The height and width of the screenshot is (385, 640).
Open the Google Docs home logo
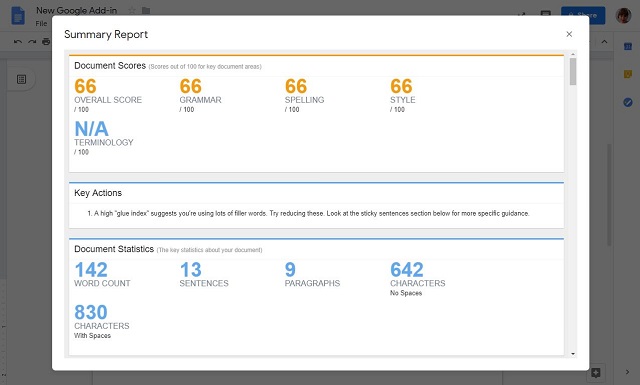[18, 16]
